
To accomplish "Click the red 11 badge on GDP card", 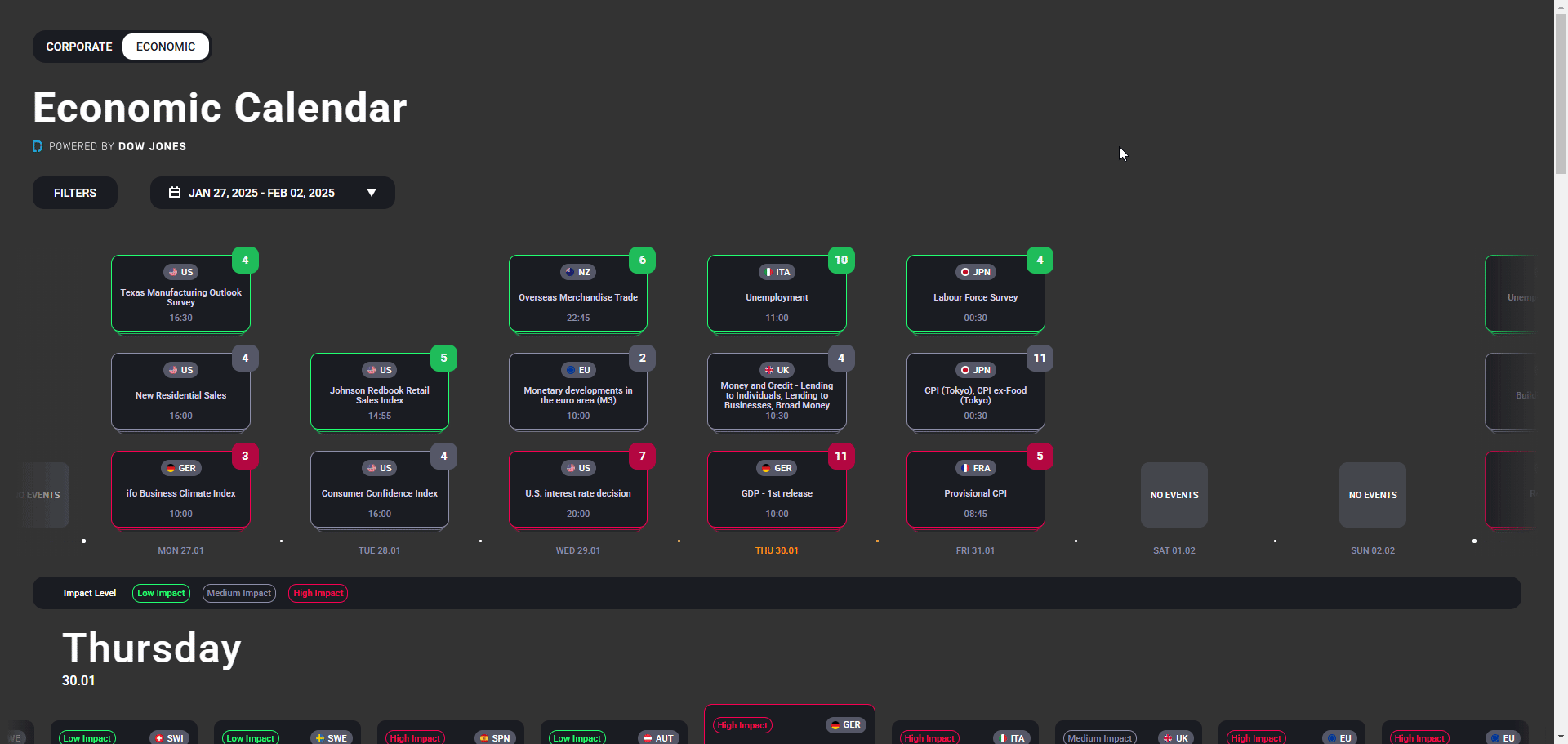I will coord(841,456).
